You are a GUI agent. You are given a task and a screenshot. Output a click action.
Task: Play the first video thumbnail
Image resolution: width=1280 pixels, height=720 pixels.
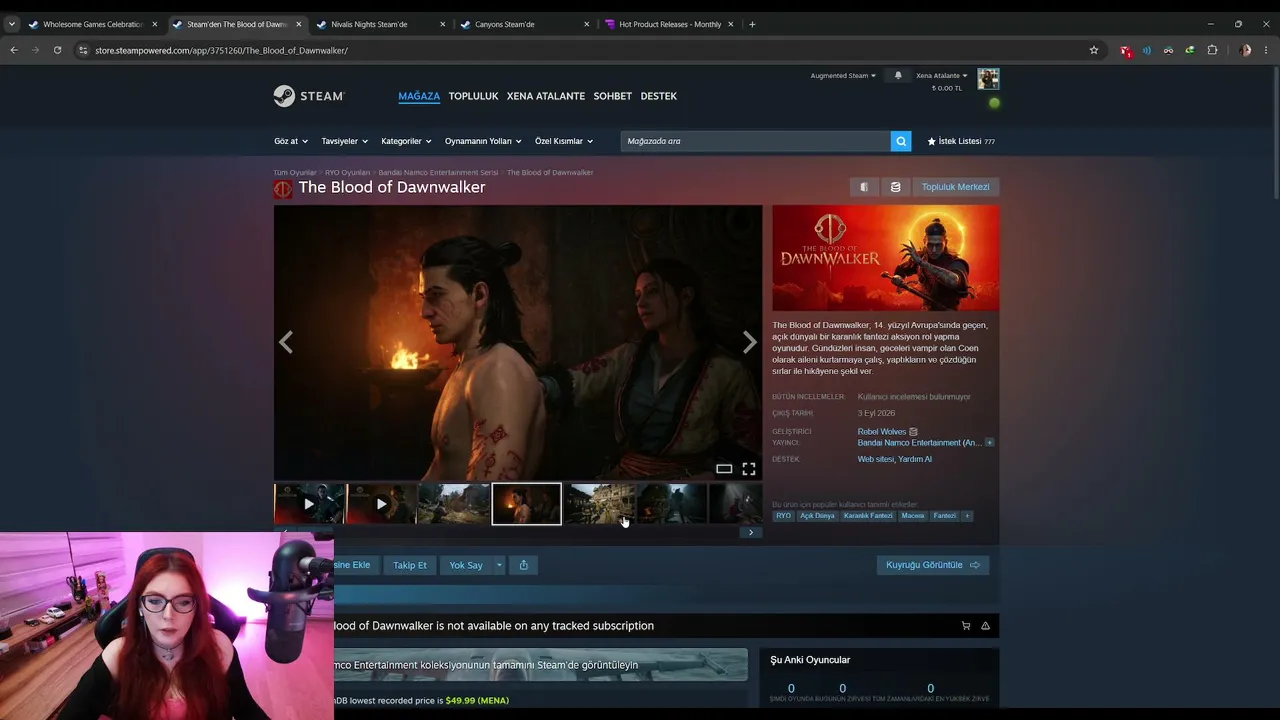pyautogui.click(x=309, y=504)
